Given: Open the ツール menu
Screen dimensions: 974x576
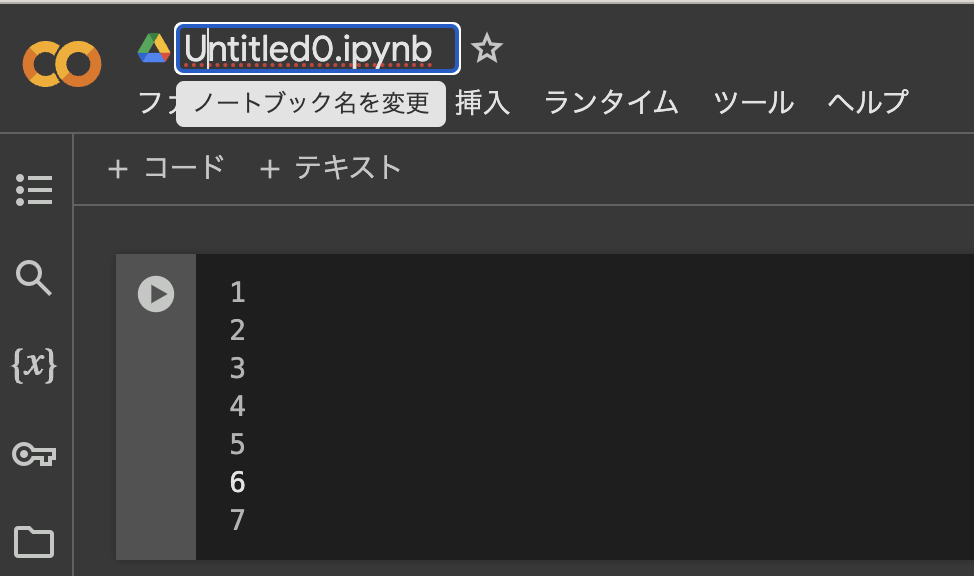Looking at the screenshot, I should pyautogui.click(x=753, y=102).
